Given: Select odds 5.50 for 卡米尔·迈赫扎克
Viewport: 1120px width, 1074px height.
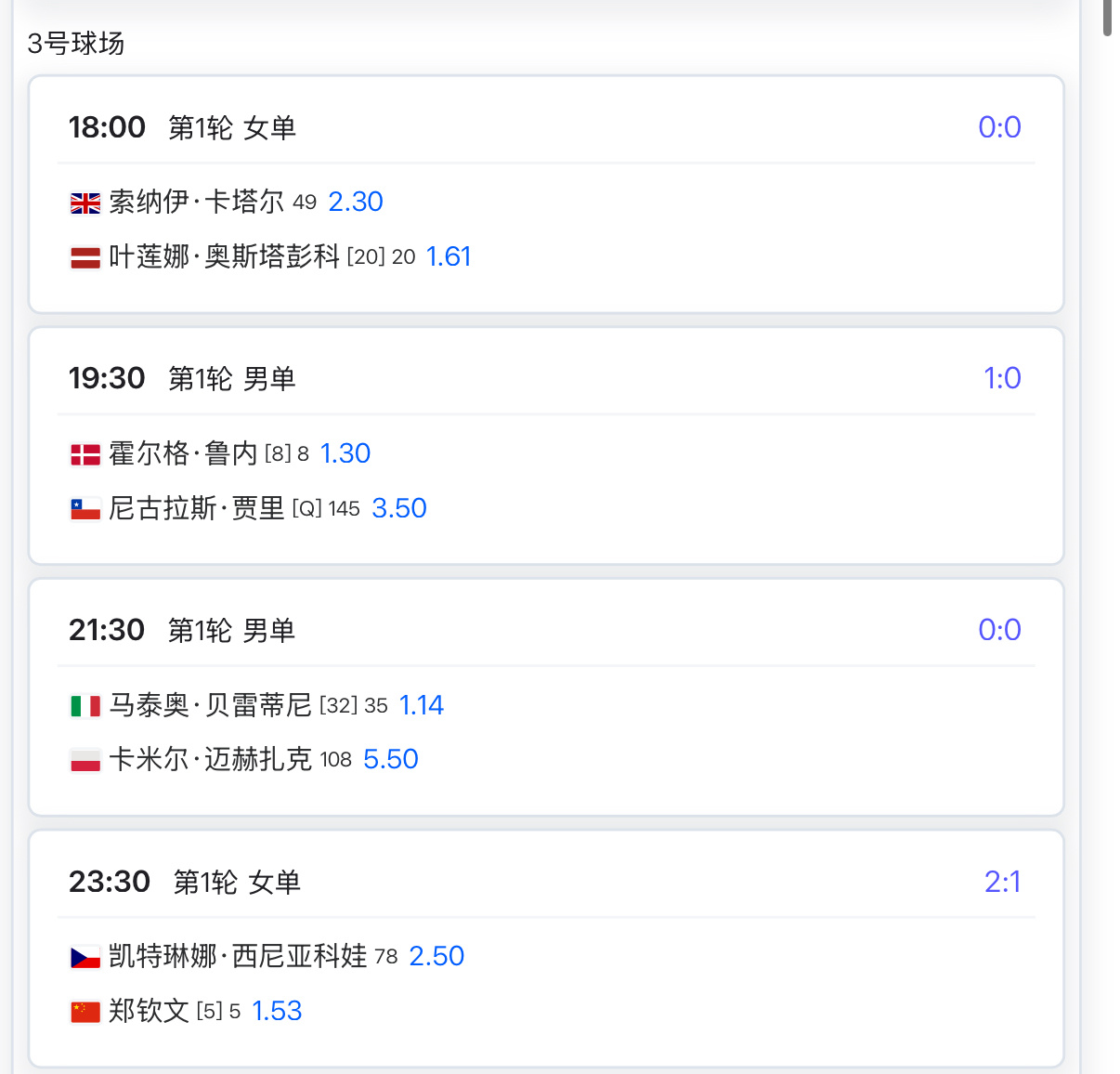Looking at the screenshot, I should point(391,759).
